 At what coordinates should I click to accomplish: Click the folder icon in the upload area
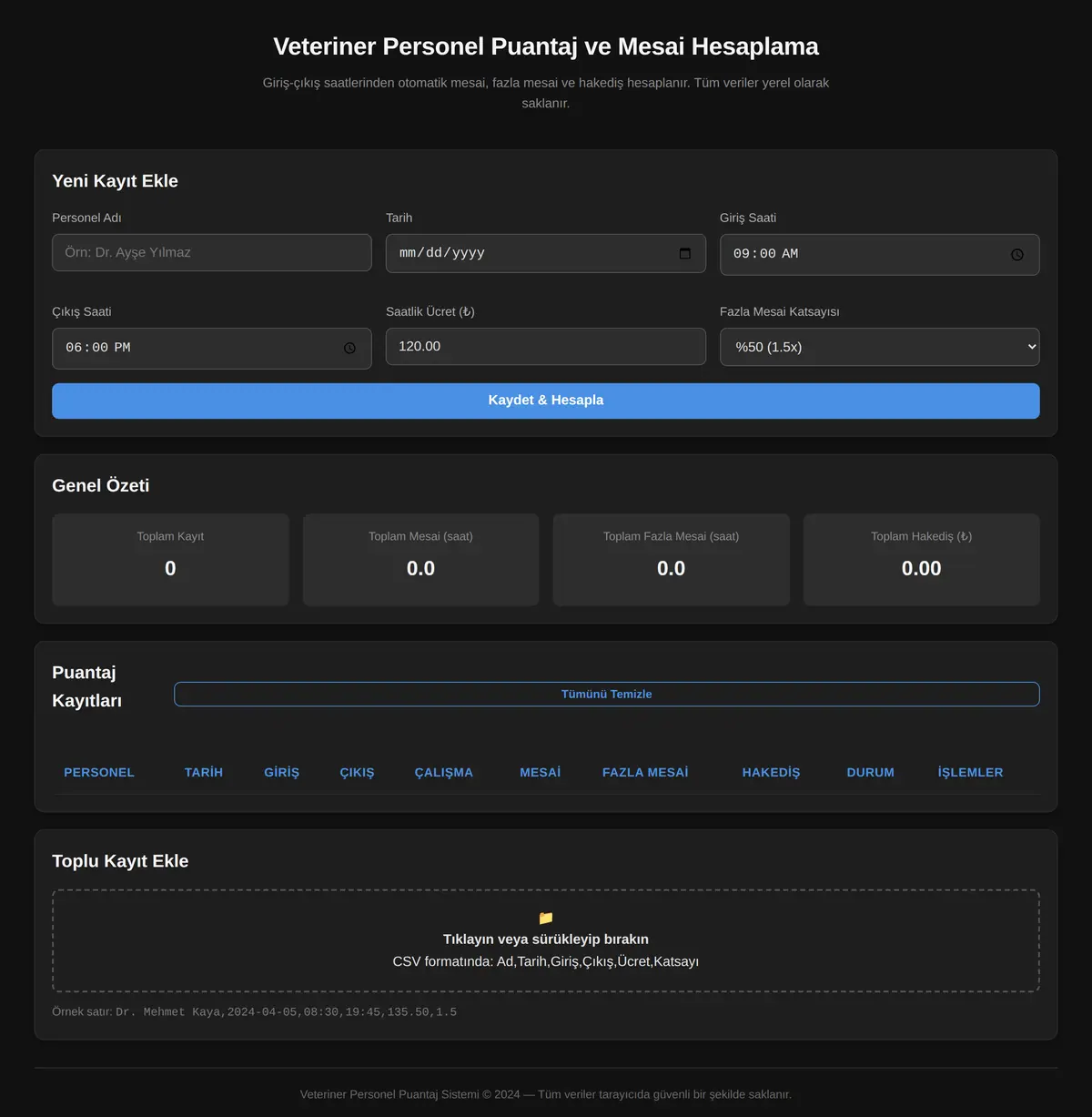(x=546, y=918)
